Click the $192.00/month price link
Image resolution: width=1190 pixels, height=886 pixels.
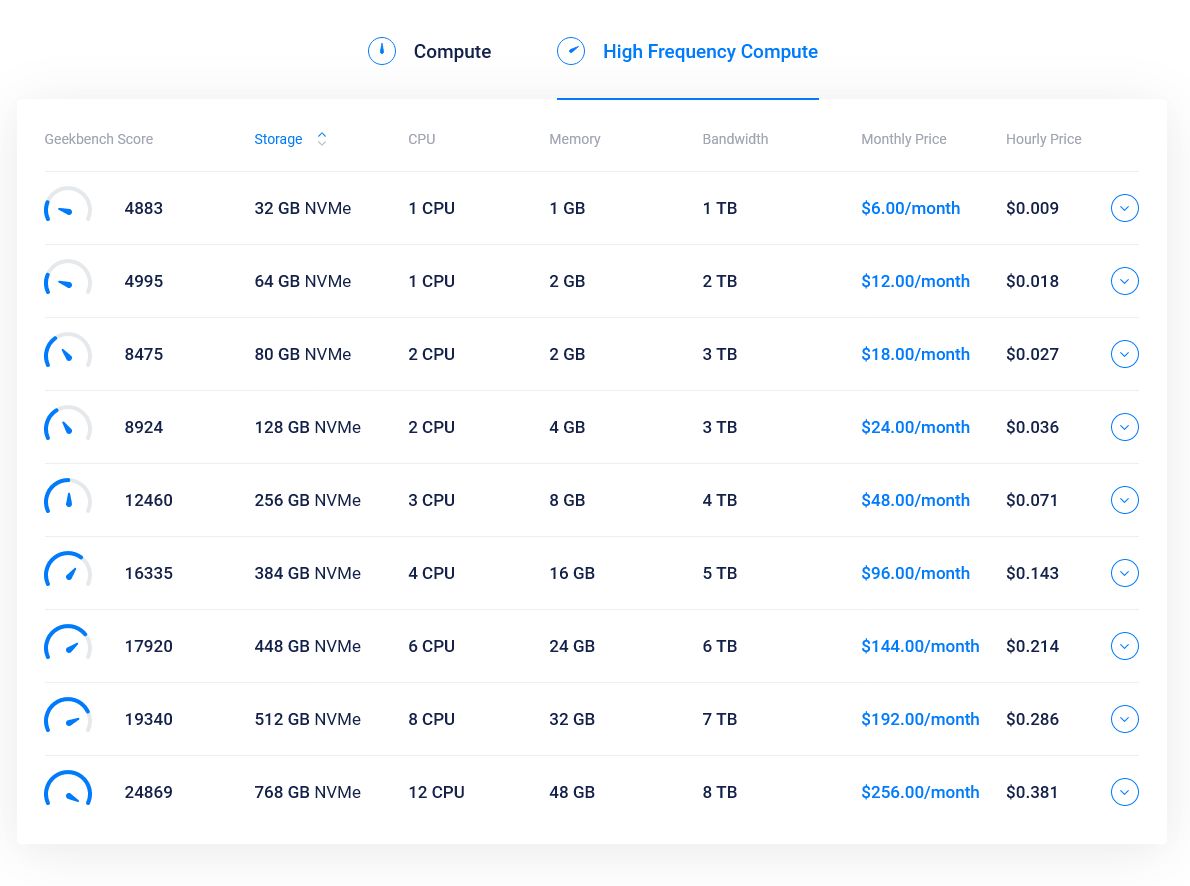point(920,719)
